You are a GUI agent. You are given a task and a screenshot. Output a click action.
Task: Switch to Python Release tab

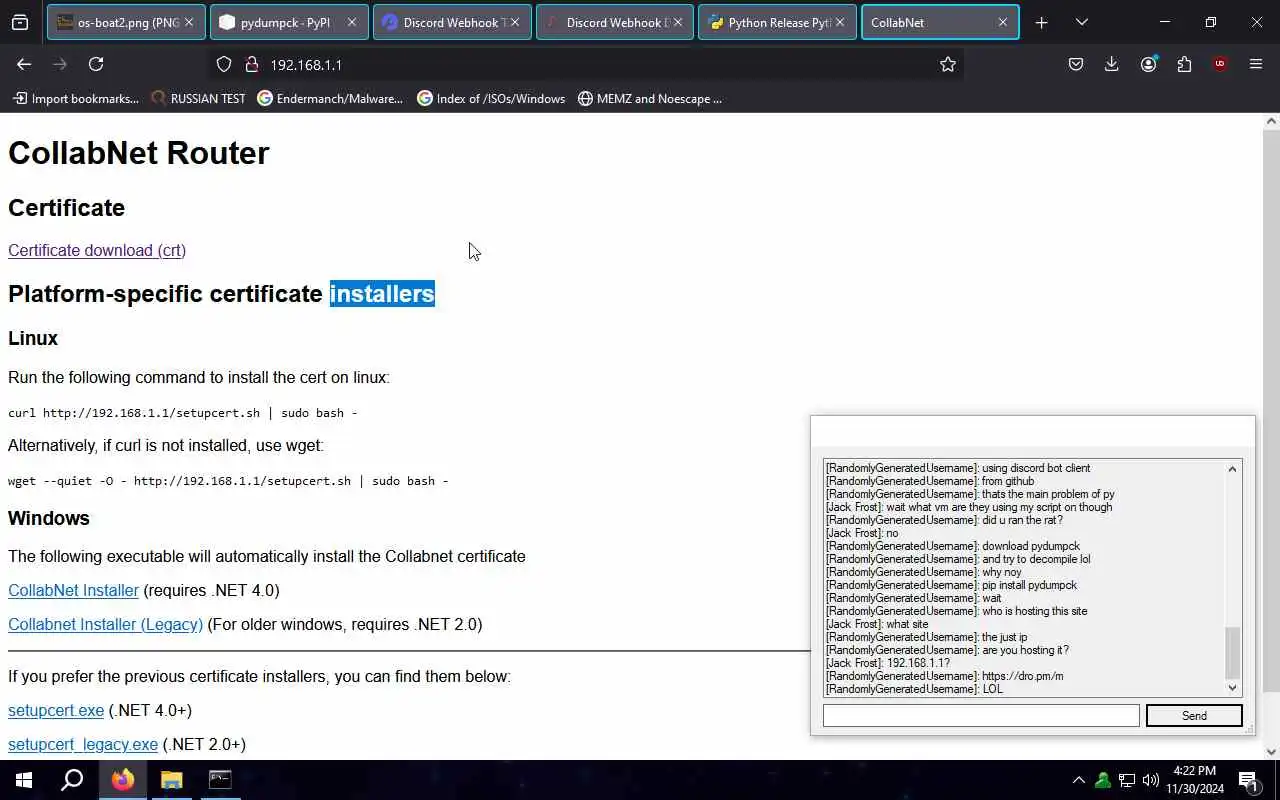777,22
